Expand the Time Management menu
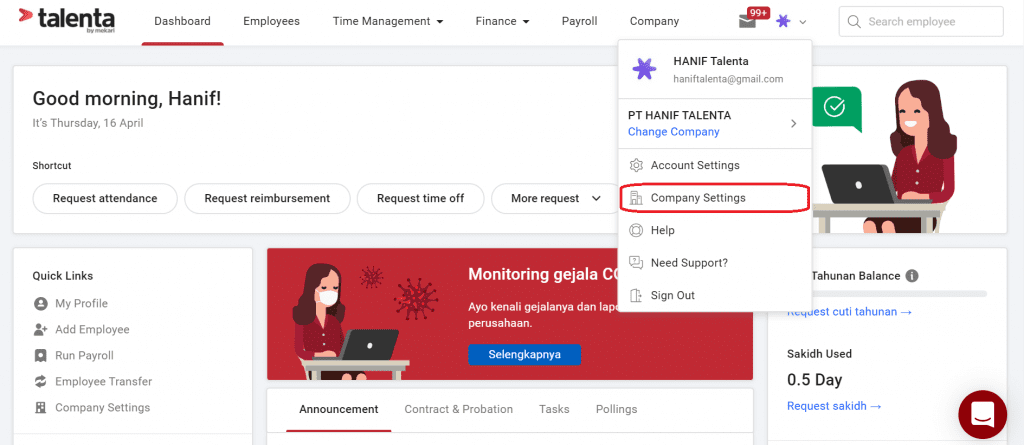The image size is (1024, 445). pyautogui.click(x=388, y=22)
